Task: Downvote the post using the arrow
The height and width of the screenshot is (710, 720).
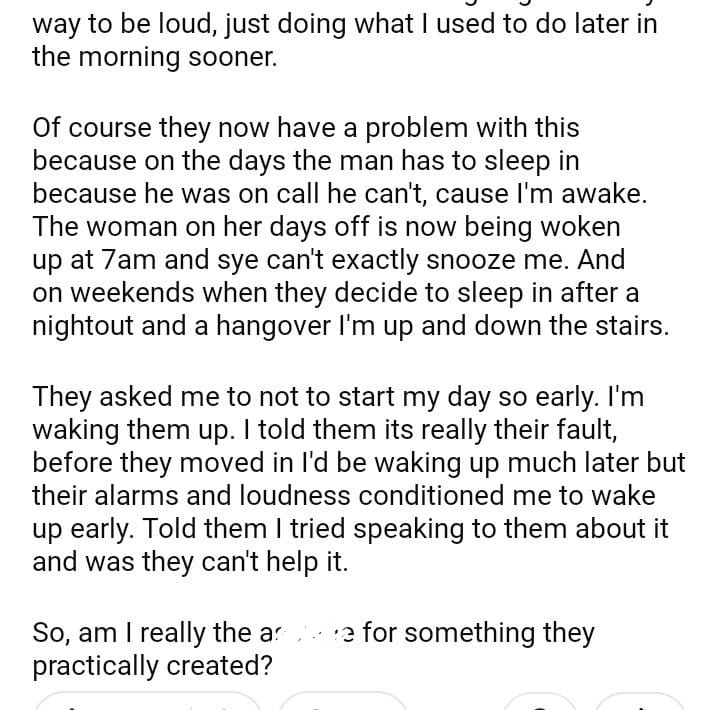Action: point(225,702)
